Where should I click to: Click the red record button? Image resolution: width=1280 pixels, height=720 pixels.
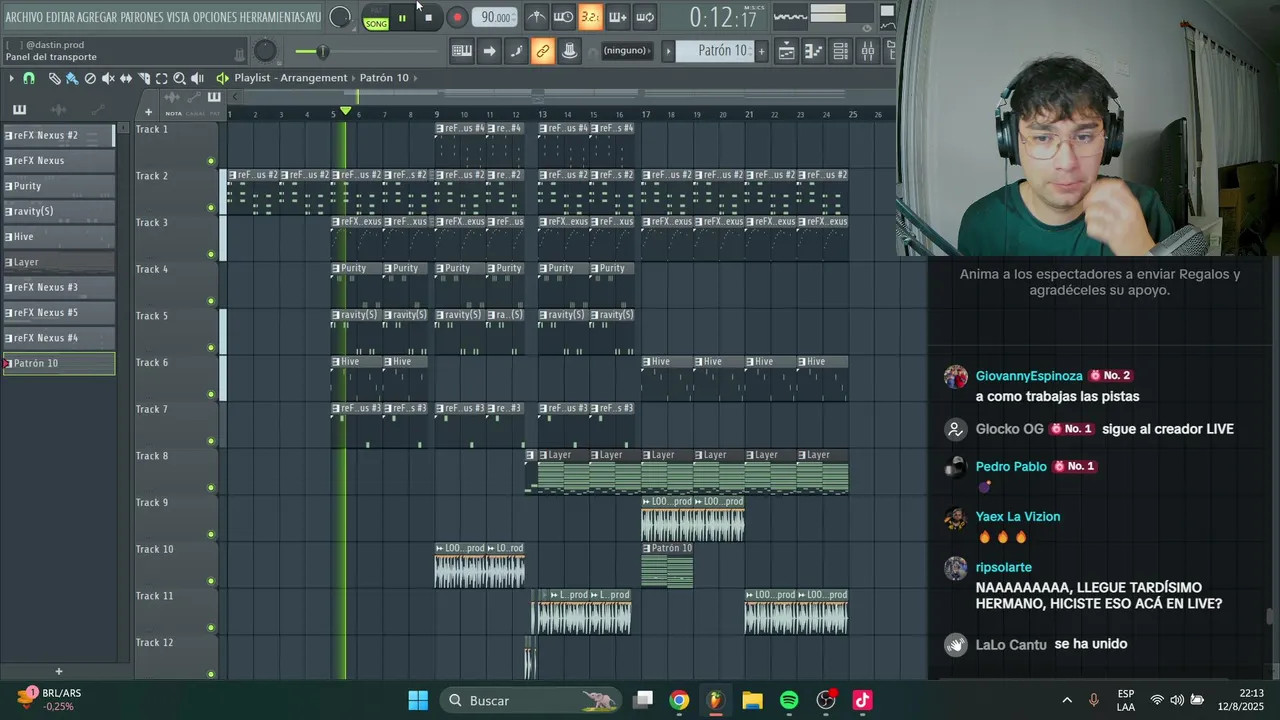[x=457, y=17]
